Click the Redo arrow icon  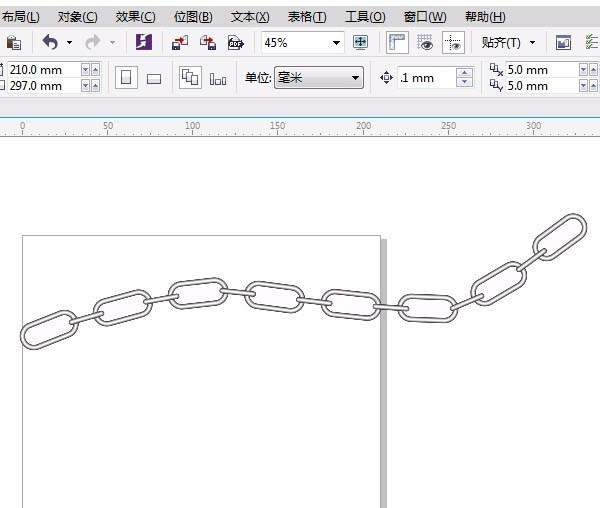93,42
